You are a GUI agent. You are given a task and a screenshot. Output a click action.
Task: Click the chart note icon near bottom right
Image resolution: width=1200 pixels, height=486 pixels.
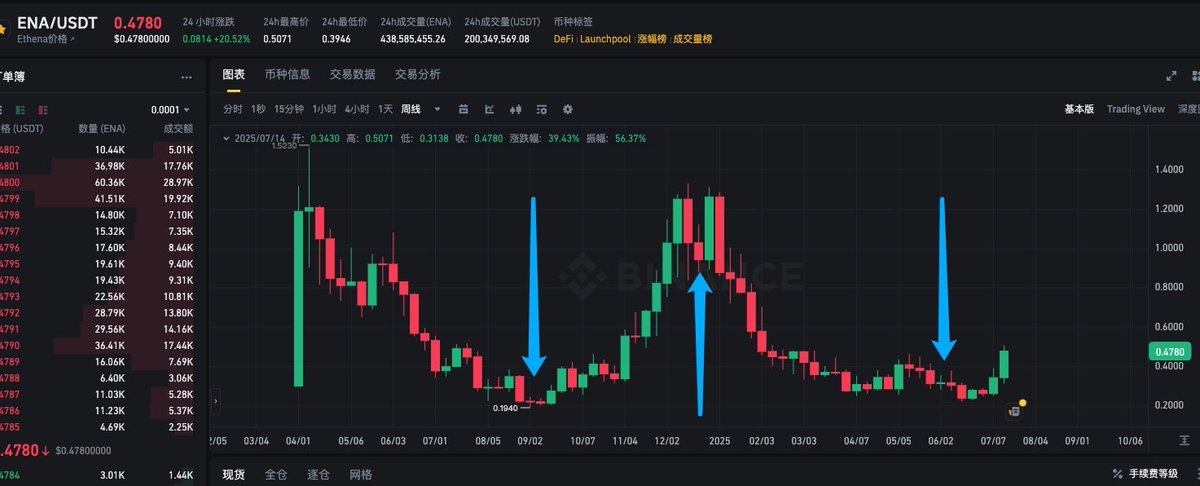1013,411
